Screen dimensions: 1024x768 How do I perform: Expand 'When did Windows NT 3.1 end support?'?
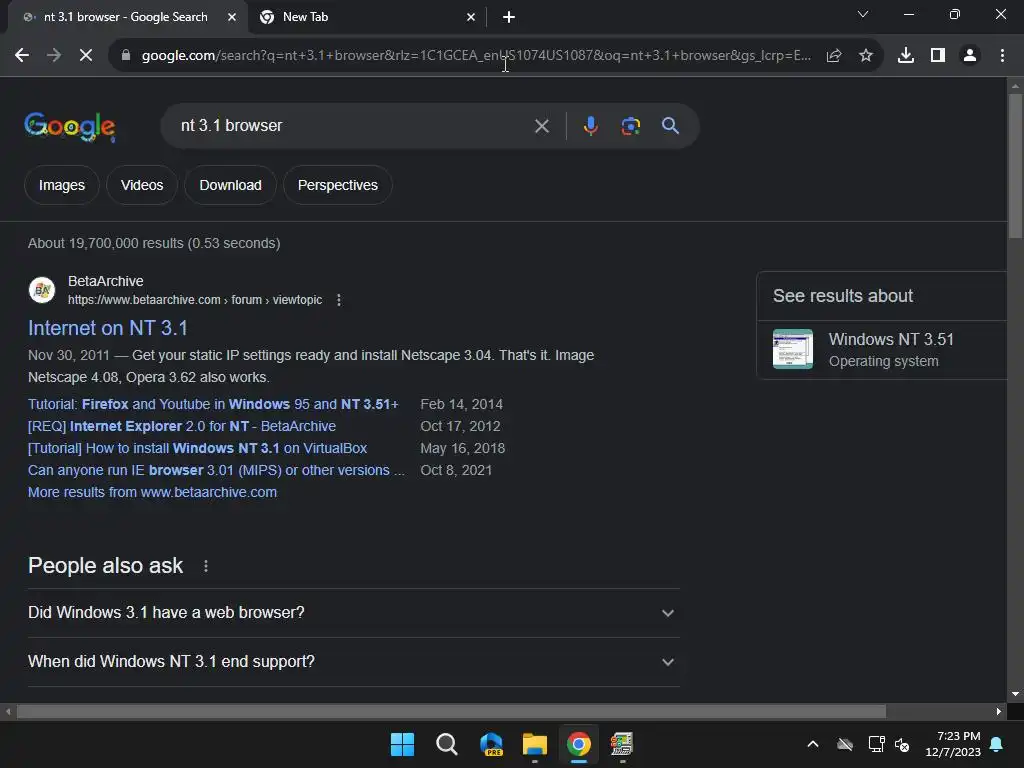353,662
